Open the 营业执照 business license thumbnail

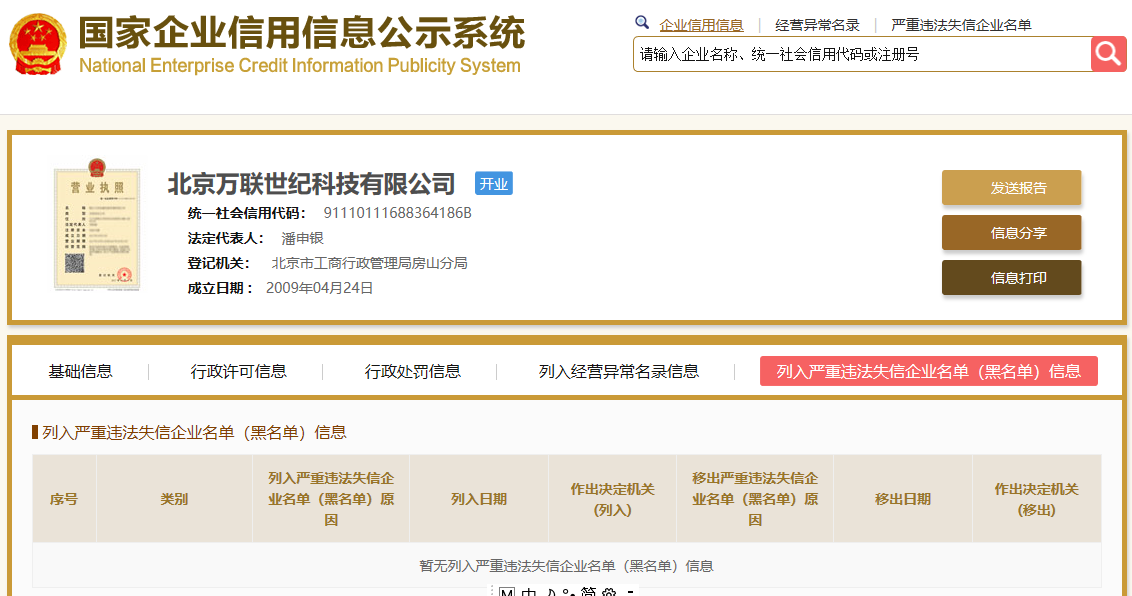97,224
